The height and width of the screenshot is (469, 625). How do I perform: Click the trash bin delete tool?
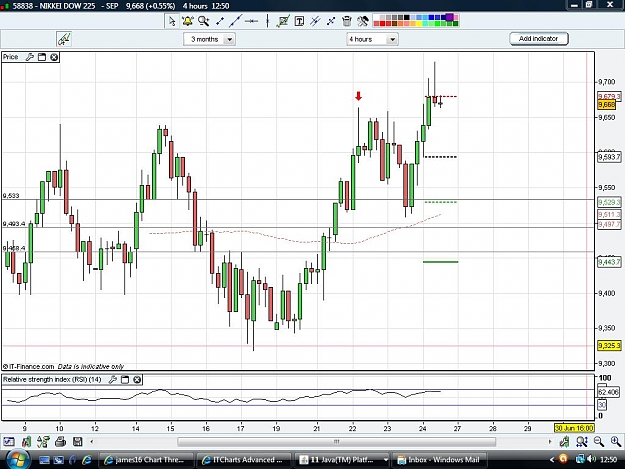347,21
